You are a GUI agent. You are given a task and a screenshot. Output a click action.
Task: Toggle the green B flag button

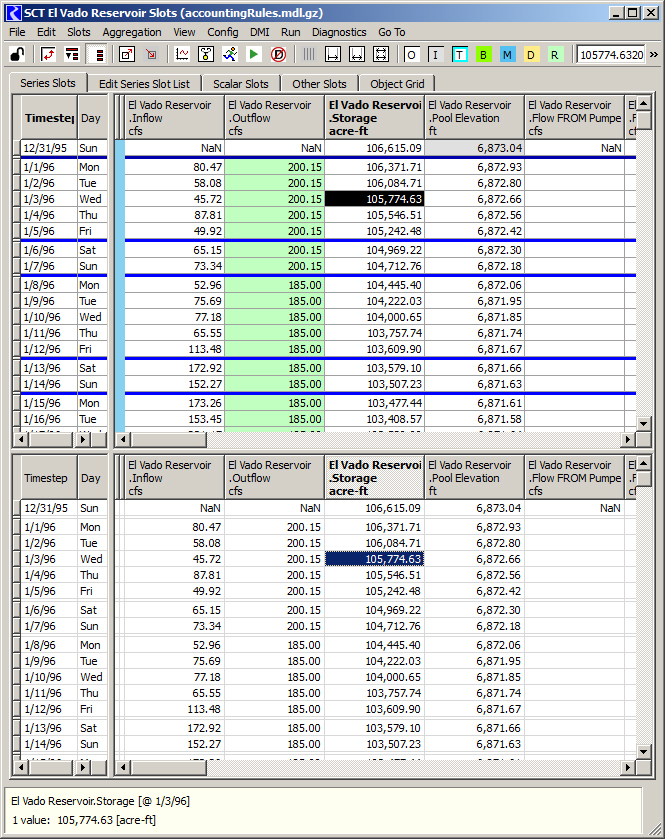pos(484,55)
